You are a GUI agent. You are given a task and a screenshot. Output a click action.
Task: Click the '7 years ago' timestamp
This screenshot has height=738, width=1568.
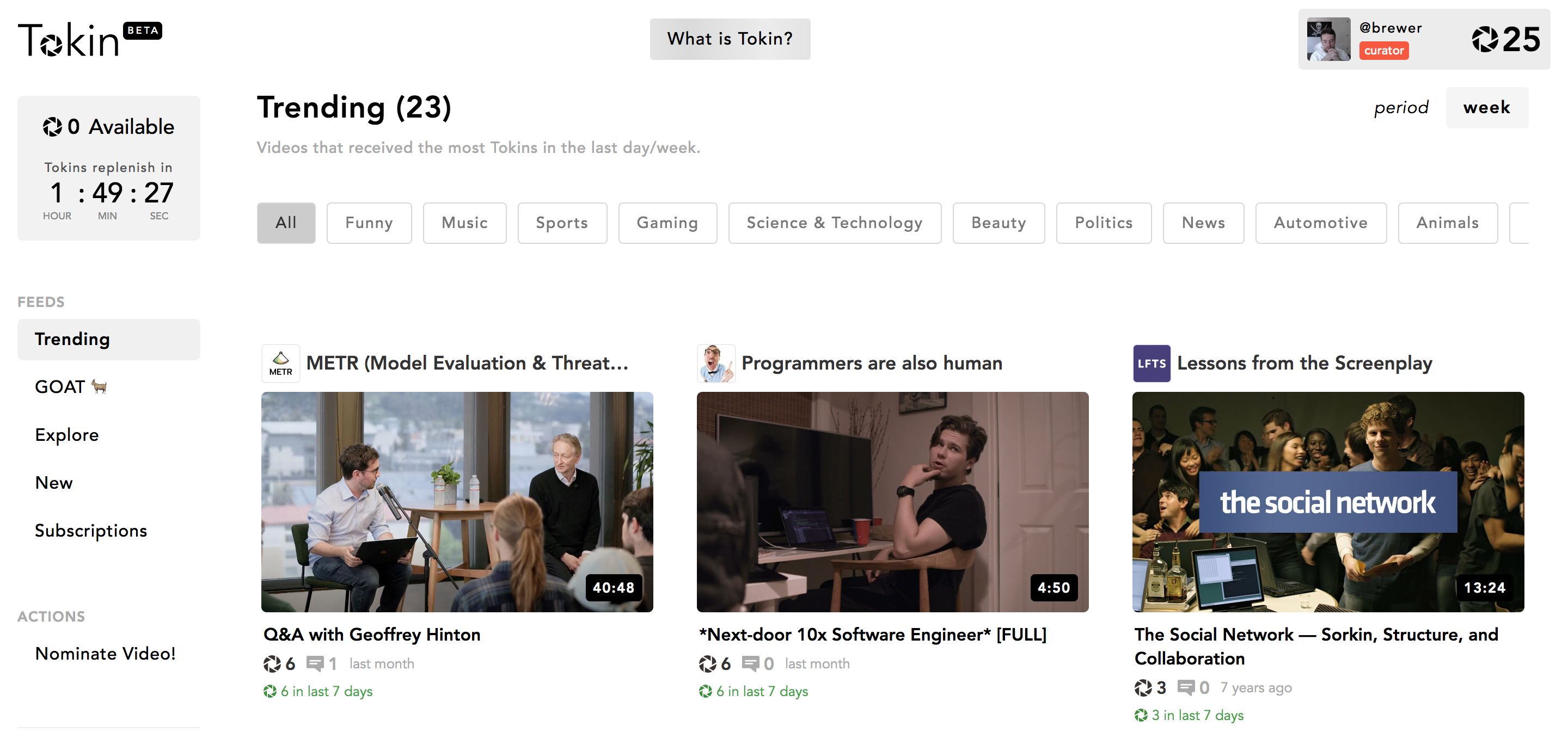pos(1255,688)
